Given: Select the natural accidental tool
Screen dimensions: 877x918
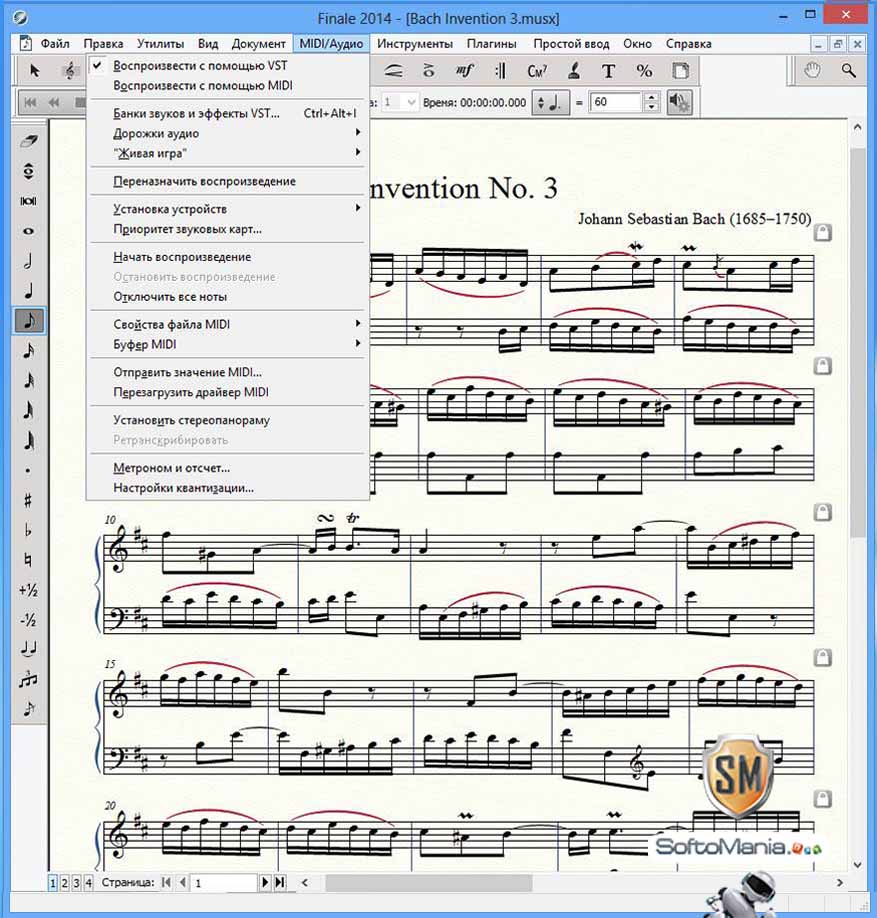Looking at the screenshot, I should pyautogui.click(x=29, y=560).
